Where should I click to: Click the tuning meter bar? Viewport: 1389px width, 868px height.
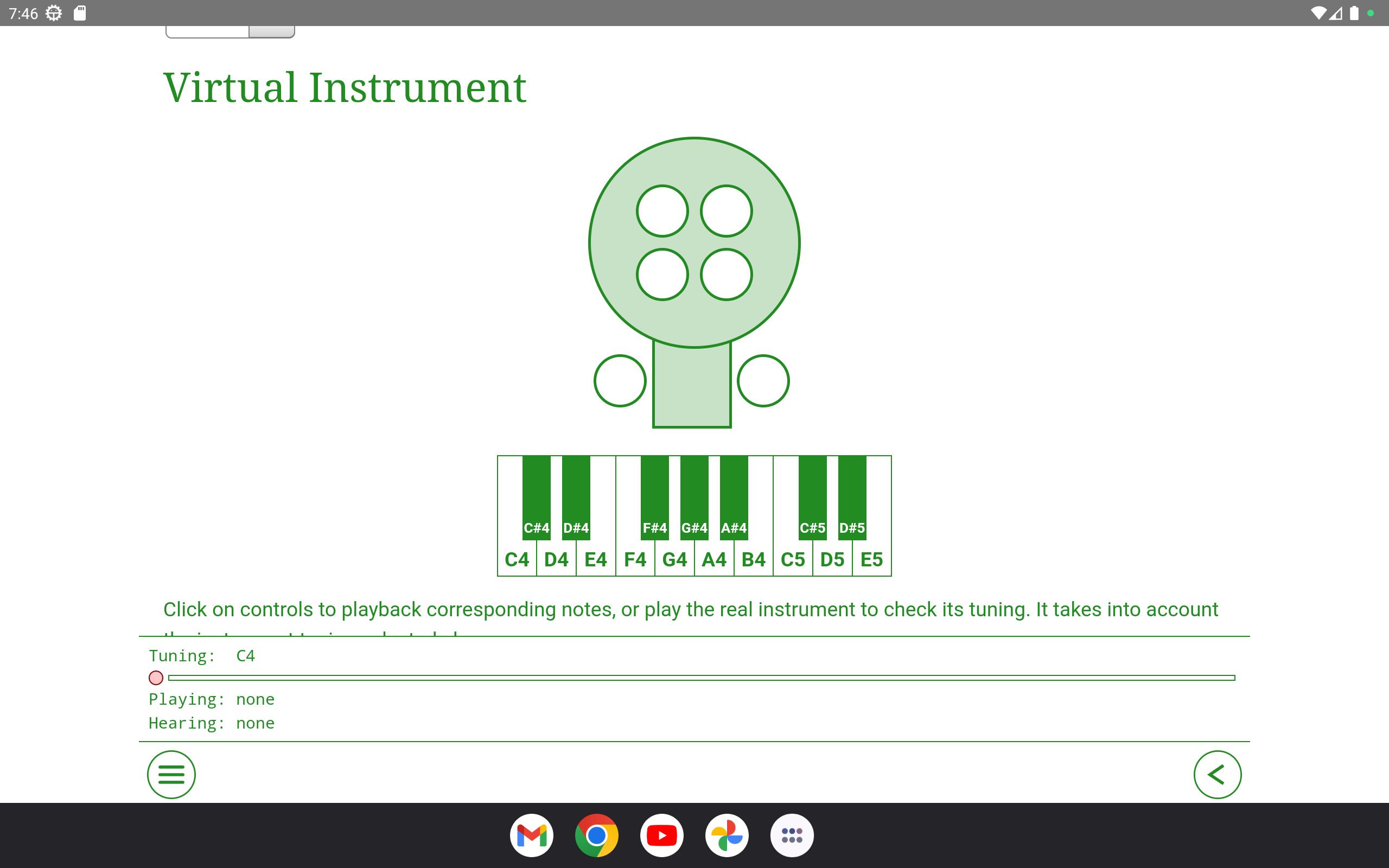pos(702,678)
